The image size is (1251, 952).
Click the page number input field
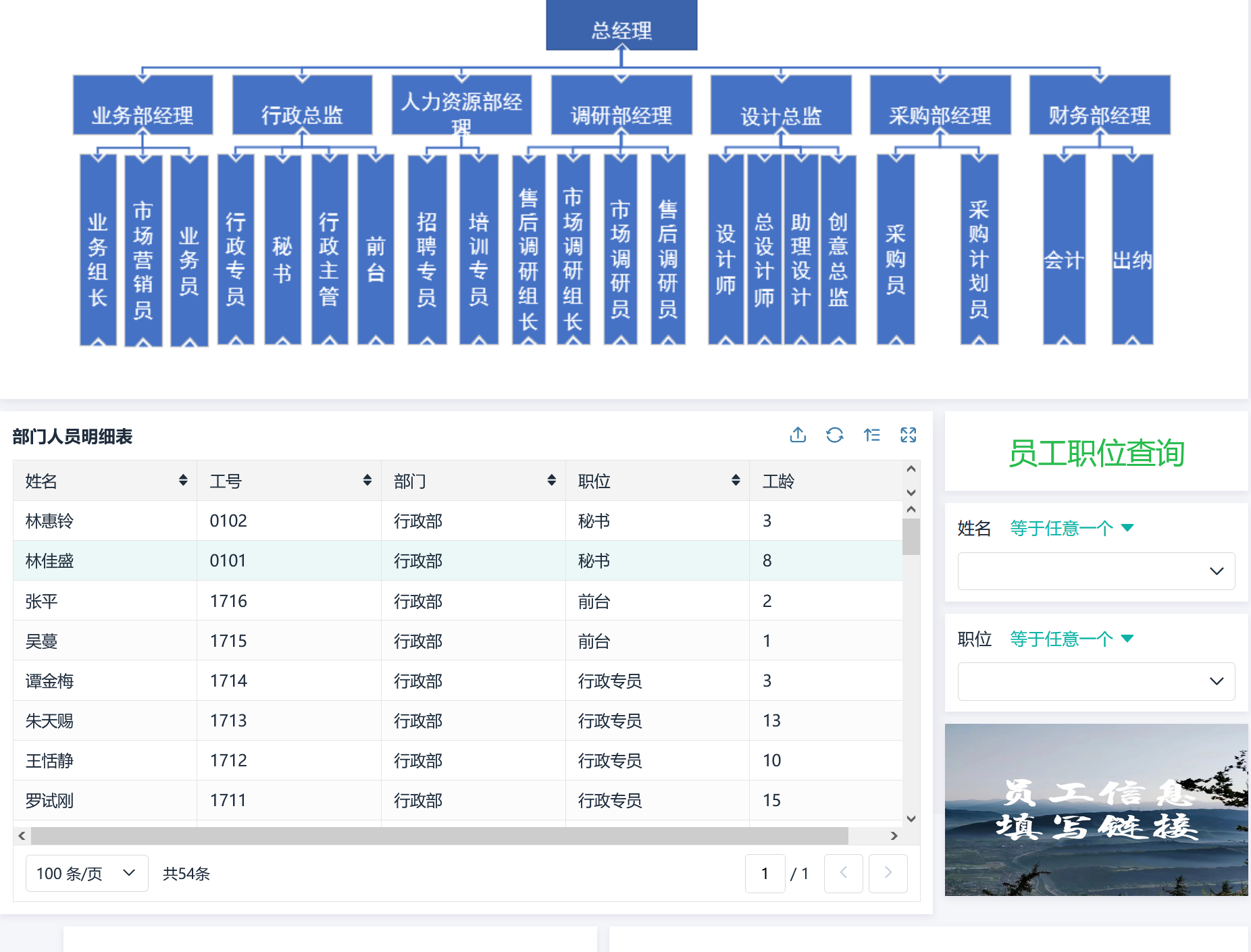(765, 873)
